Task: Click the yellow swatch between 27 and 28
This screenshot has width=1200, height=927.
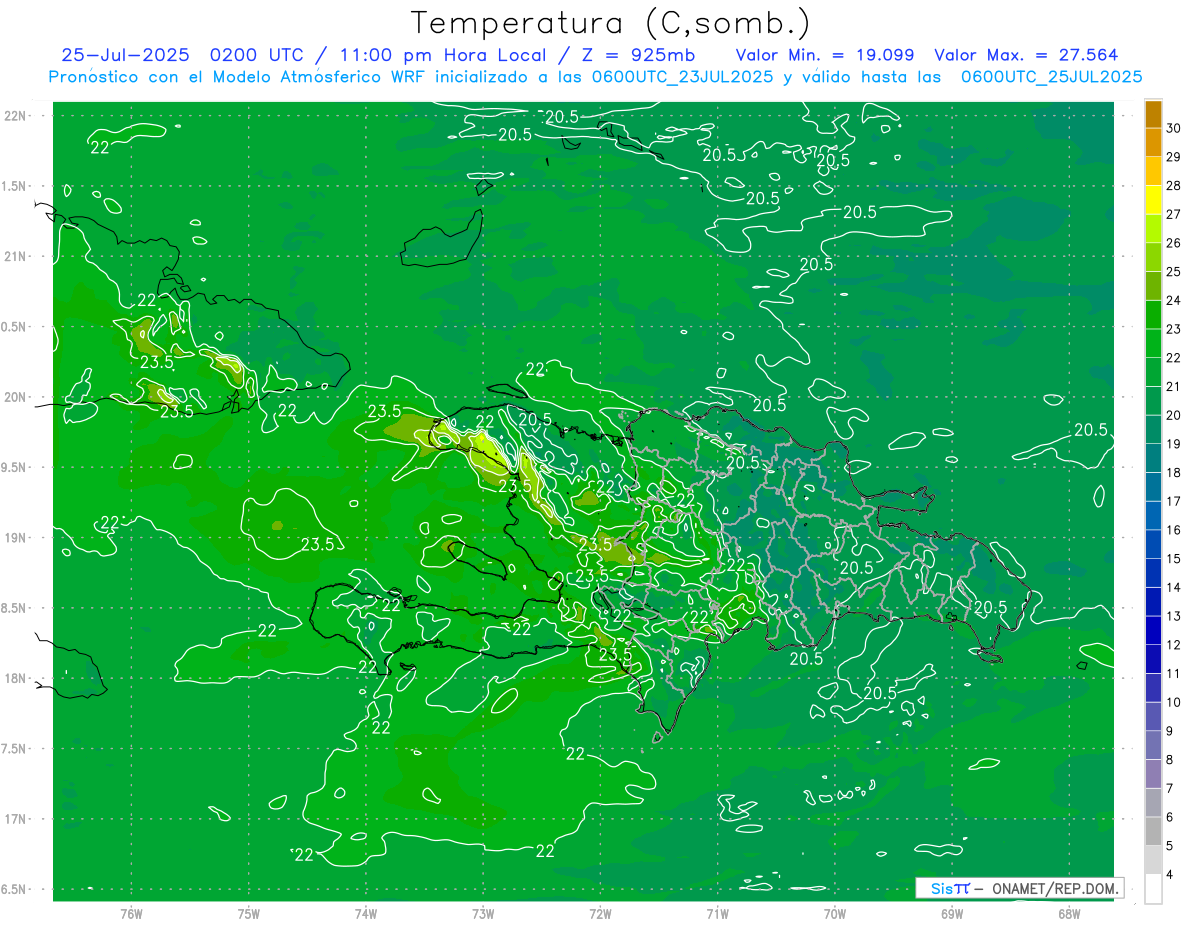Action: coord(1153,200)
